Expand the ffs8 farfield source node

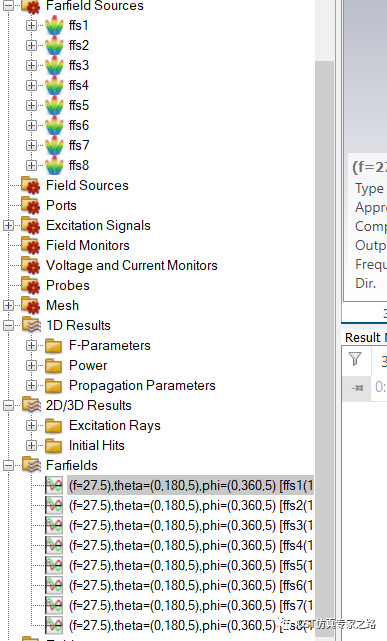tap(31, 166)
